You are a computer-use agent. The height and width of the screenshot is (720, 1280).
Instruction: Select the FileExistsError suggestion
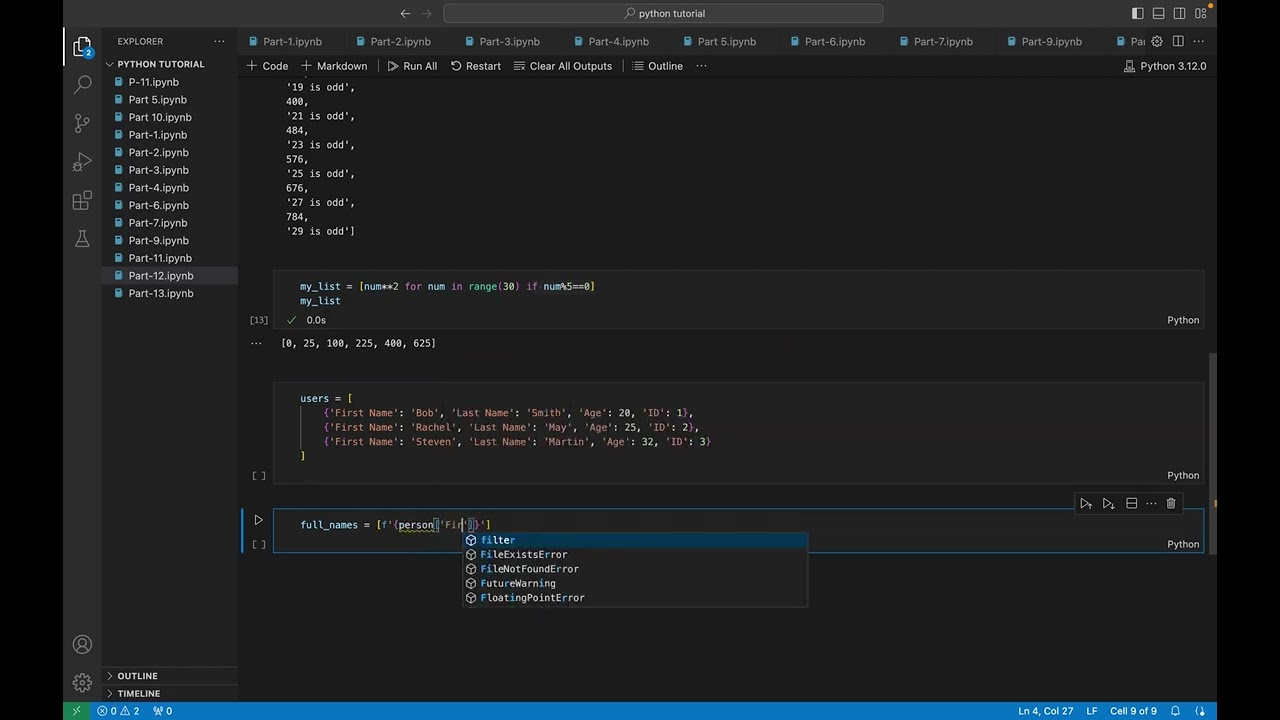pyautogui.click(x=635, y=554)
